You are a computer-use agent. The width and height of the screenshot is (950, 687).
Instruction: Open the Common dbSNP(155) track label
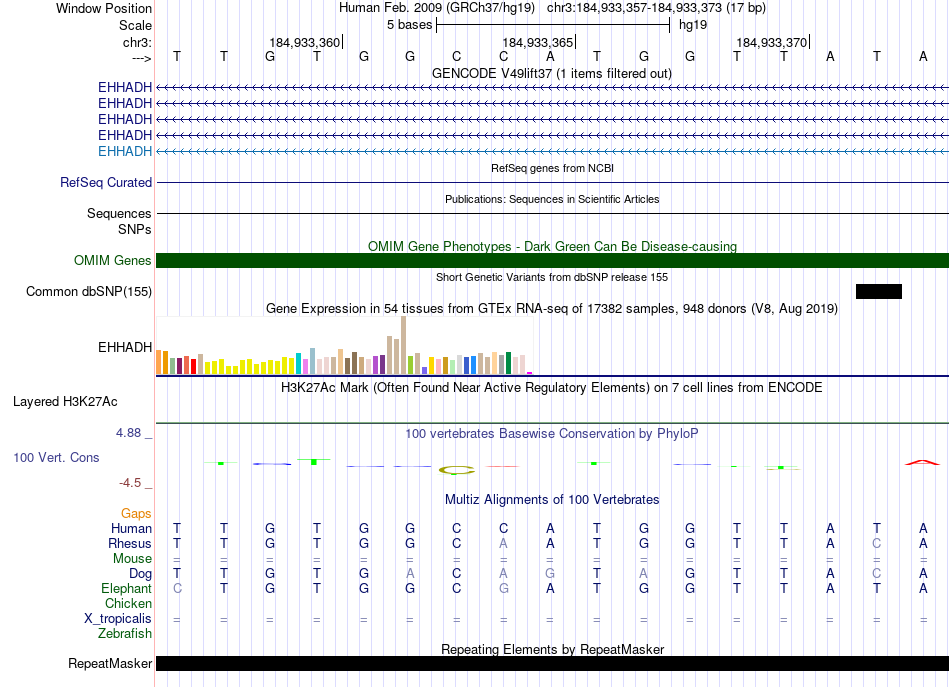click(89, 291)
